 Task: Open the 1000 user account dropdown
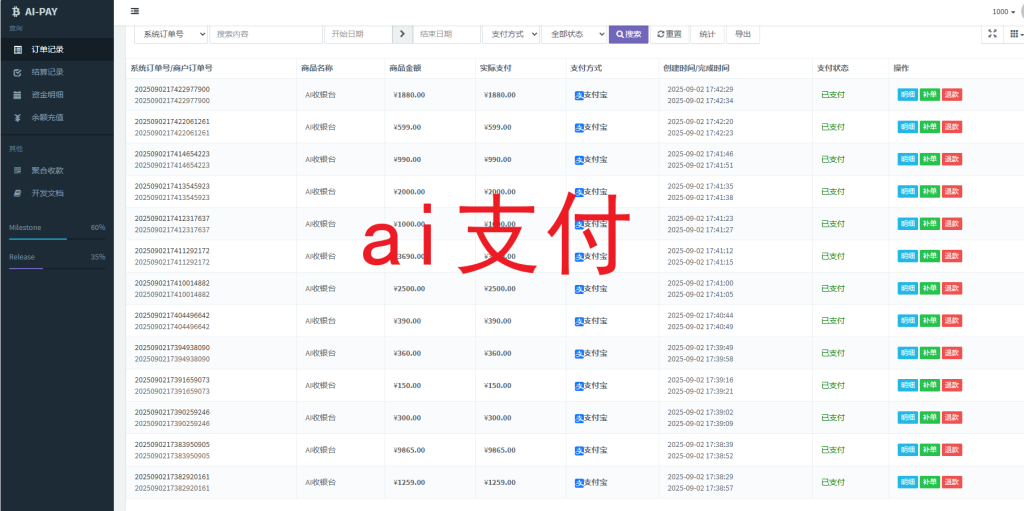pyautogui.click(x=1003, y=12)
